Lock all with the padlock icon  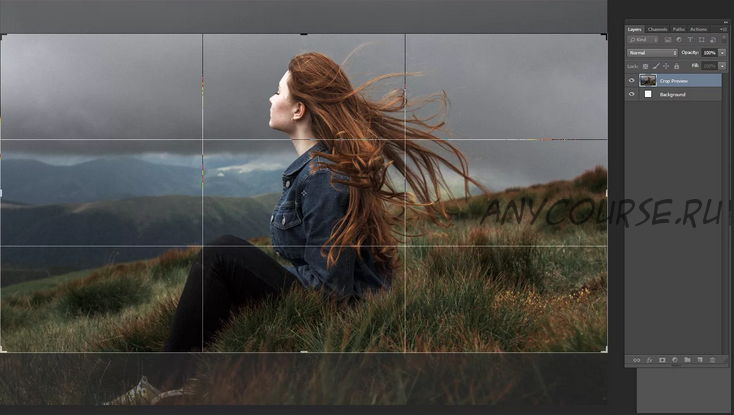coord(676,66)
